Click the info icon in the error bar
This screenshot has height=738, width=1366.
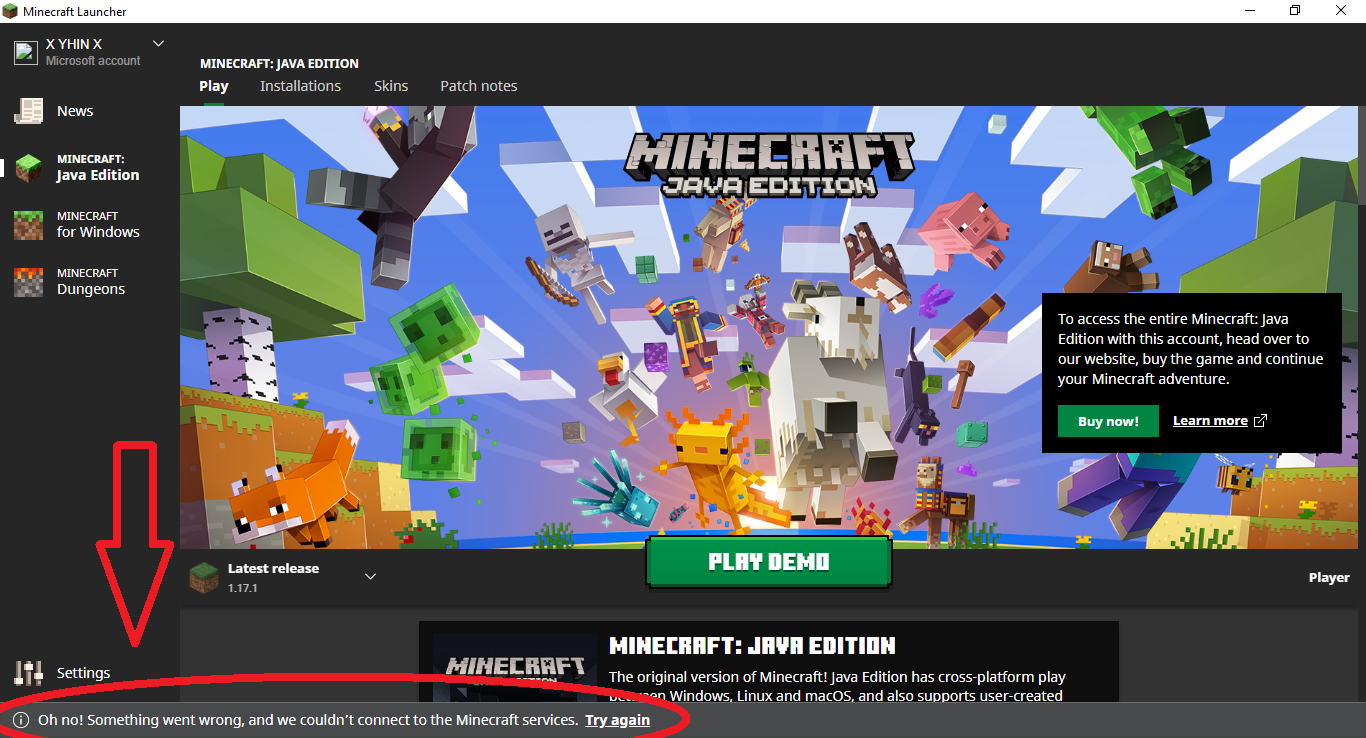[20, 720]
